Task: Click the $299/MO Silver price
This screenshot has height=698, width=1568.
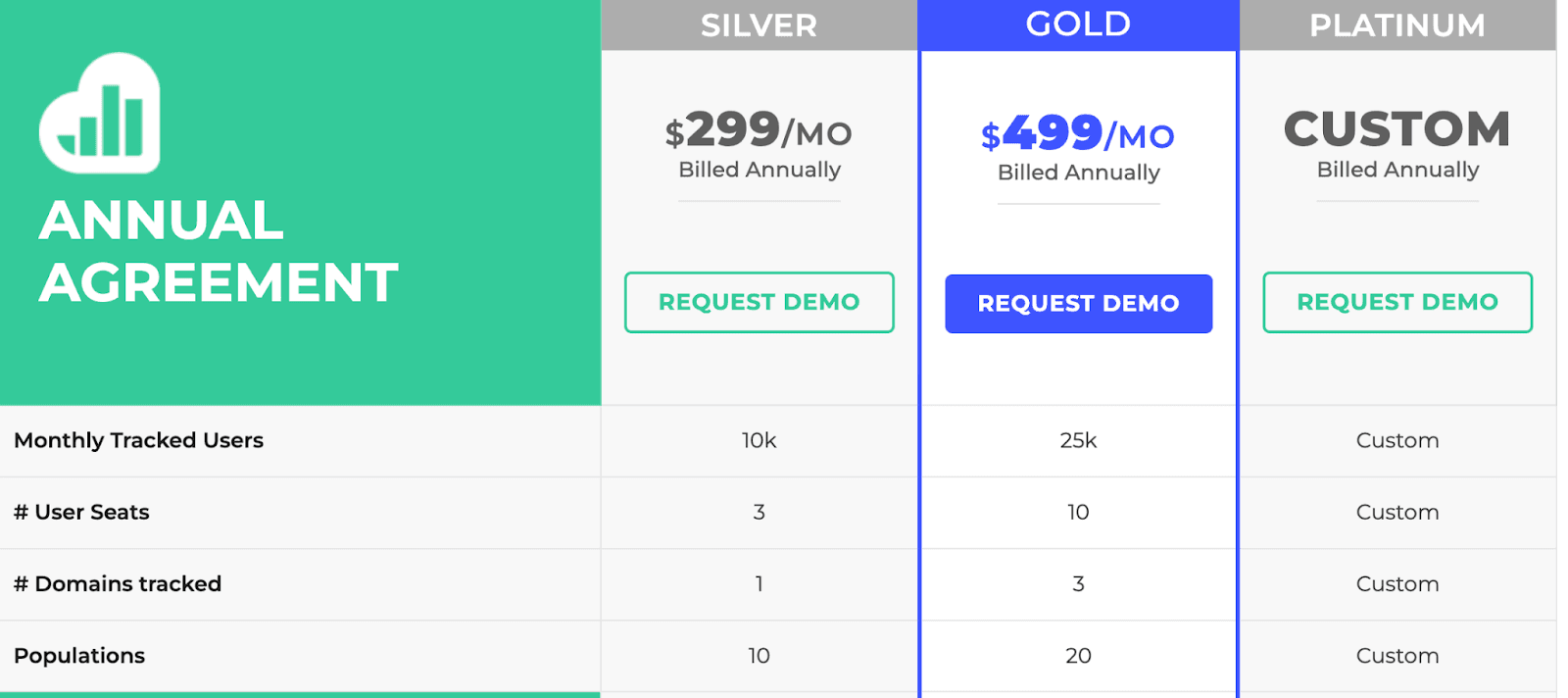Action: (x=759, y=130)
